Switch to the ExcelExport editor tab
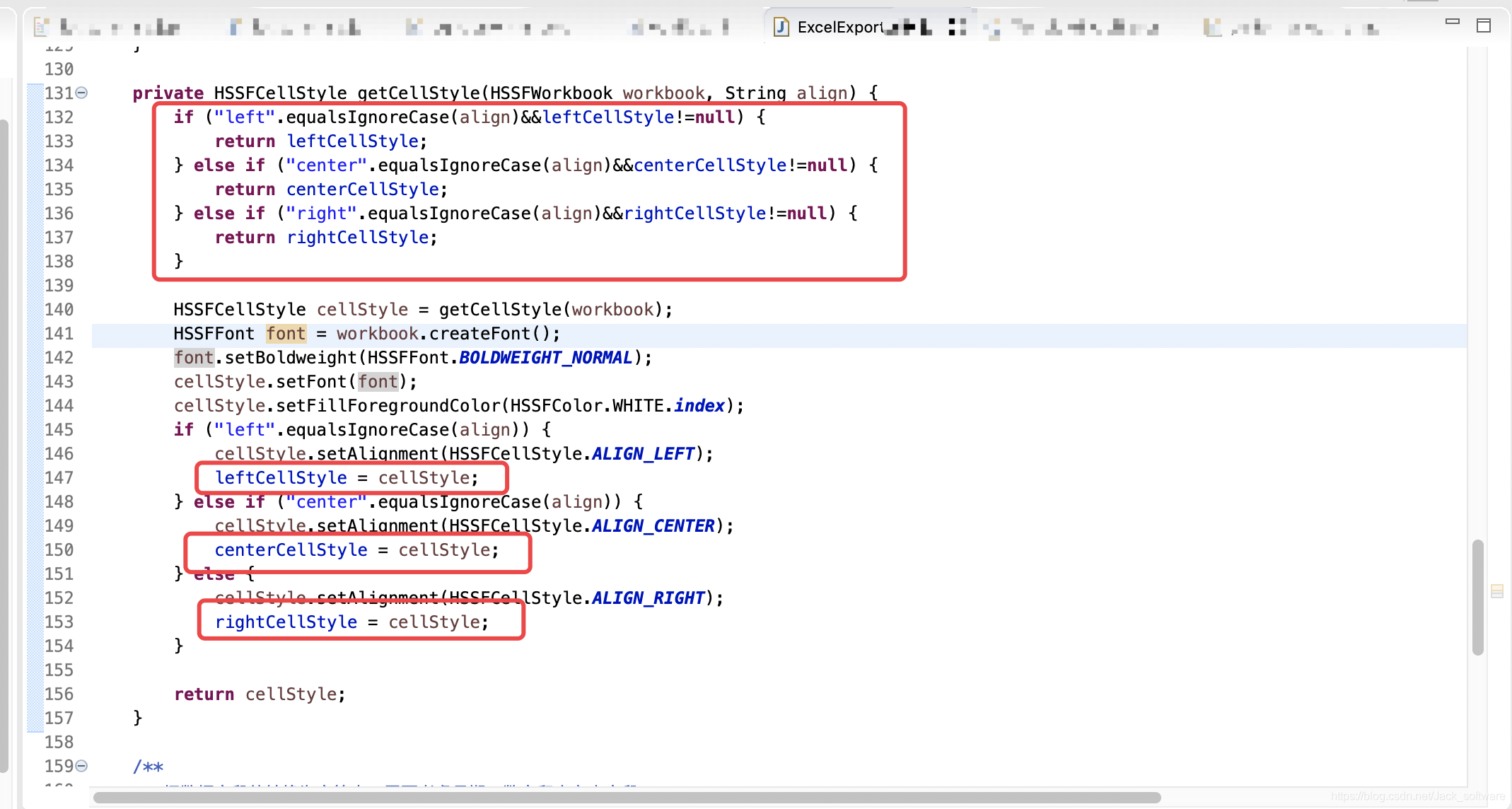This screenshot has height=809, width=1512. coord(840,28)
